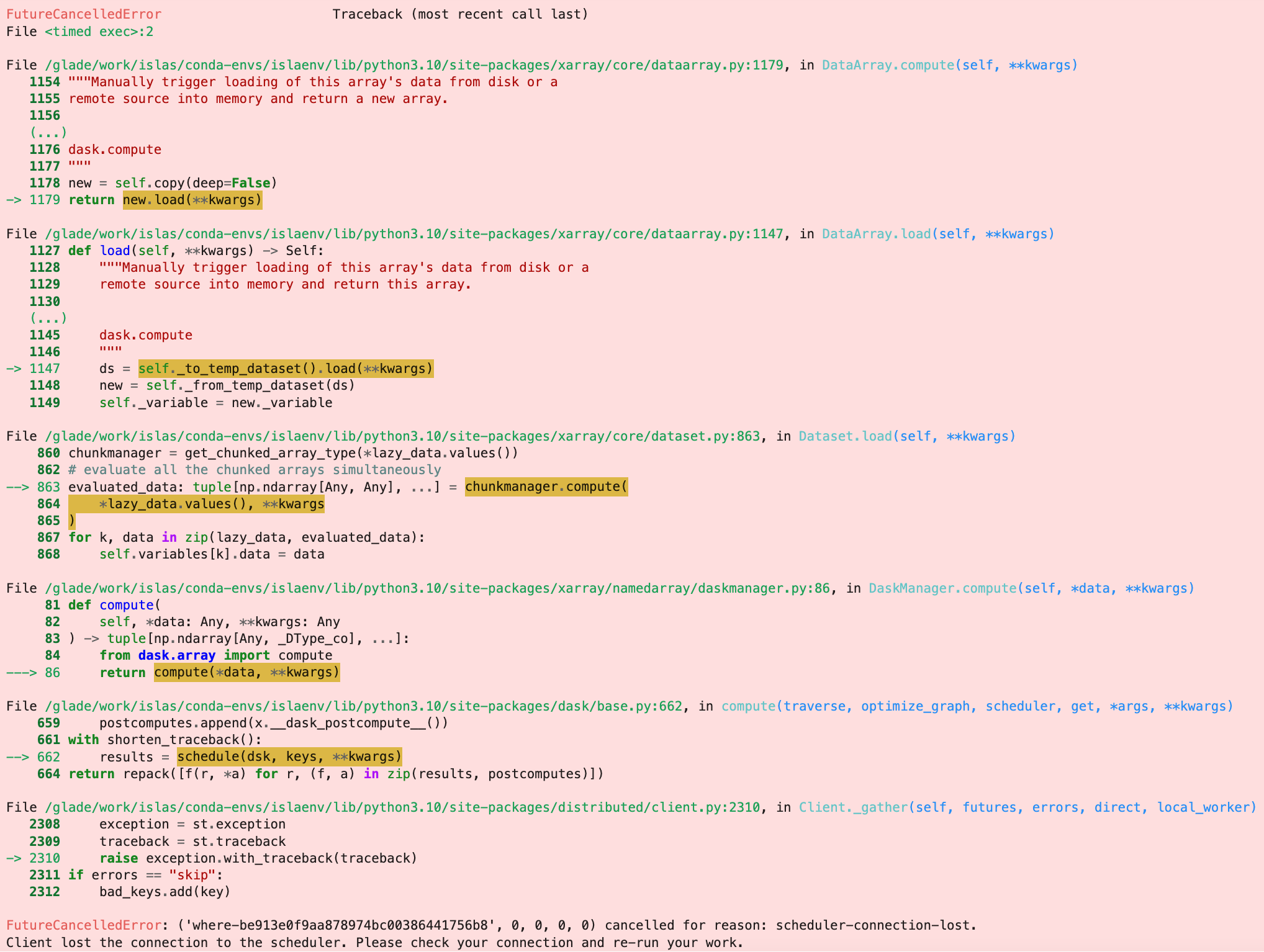1264x952 pixels.
Task: Click 'def load(self, **kwargs) -> Self:' line
Action: [196, 251]
